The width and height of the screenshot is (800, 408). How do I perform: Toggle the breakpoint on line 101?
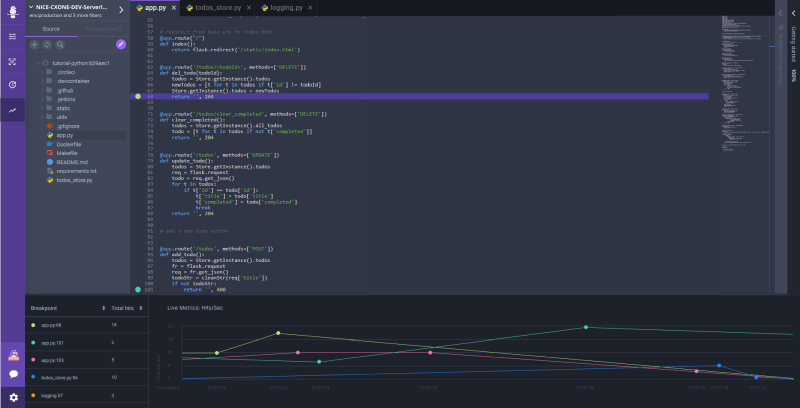coord(138,290)
